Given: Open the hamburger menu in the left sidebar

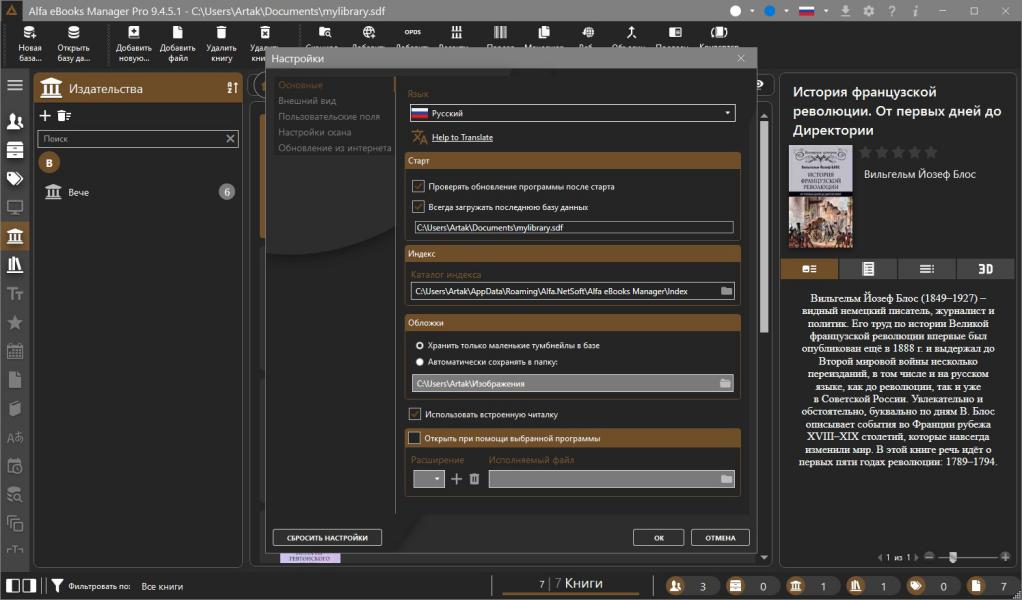Looking at the screenshot, I should 15,85.
